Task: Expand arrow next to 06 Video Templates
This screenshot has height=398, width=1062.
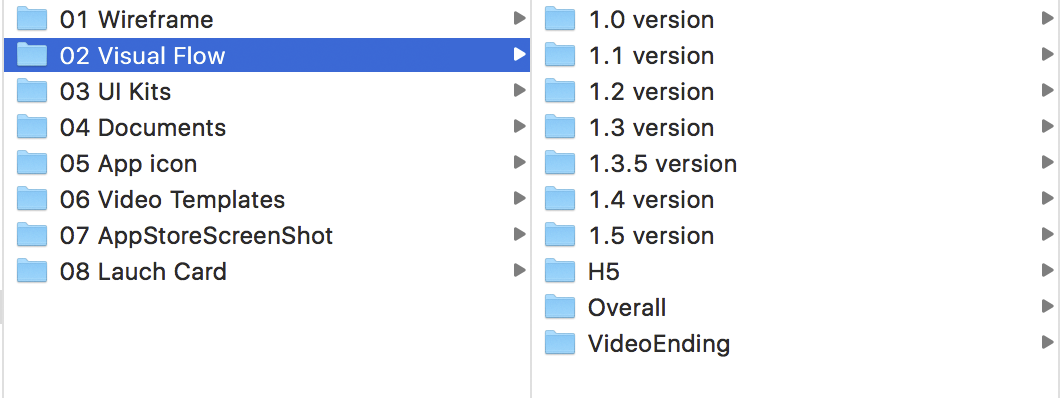Action: [x=519, y=199]
